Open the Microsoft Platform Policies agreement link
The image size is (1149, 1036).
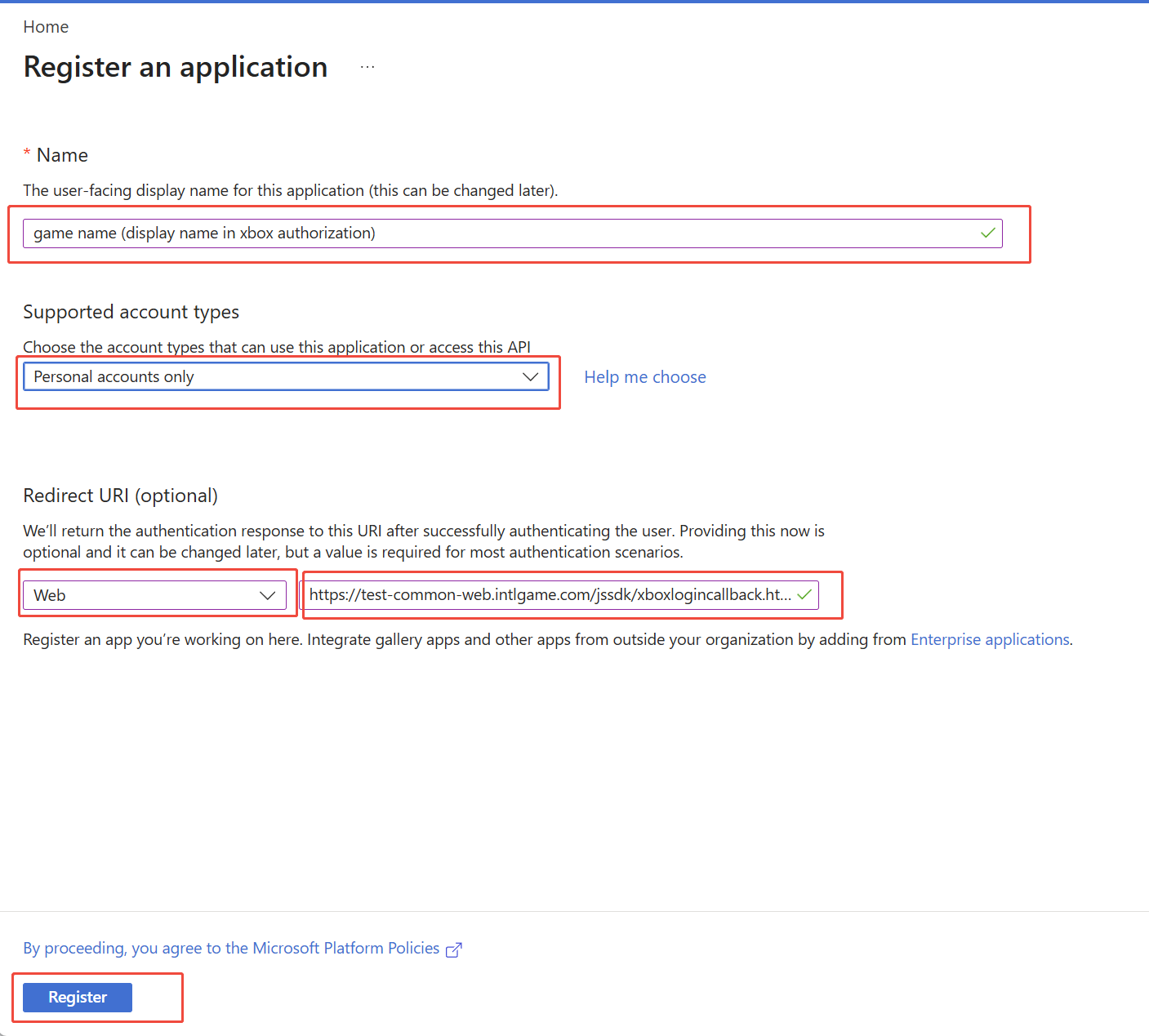pyautogui.click(x=231, y=948)
